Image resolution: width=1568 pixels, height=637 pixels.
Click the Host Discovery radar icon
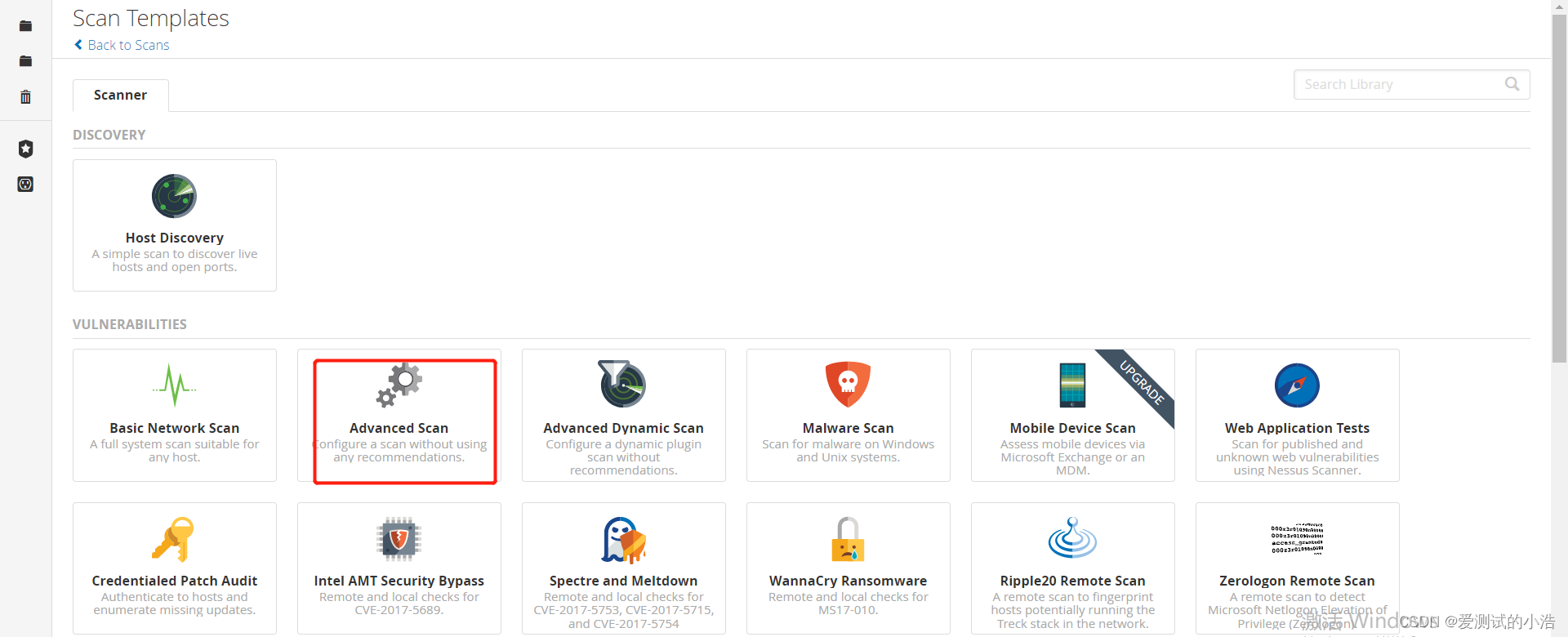(174, 196)
